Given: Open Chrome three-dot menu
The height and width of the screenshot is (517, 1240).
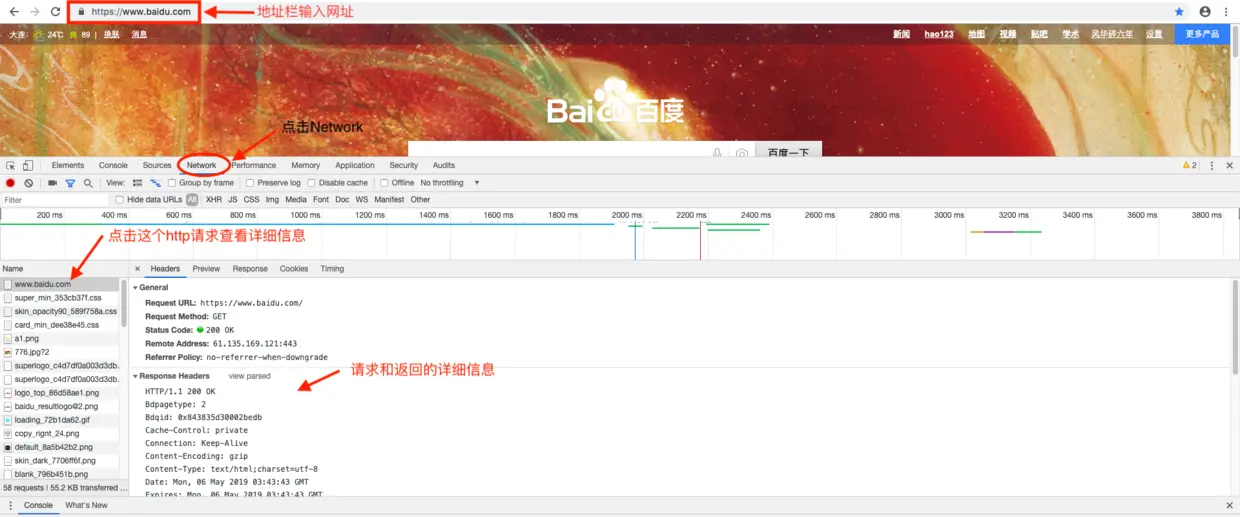Looking at the screenshot, I should point(1226,12).
